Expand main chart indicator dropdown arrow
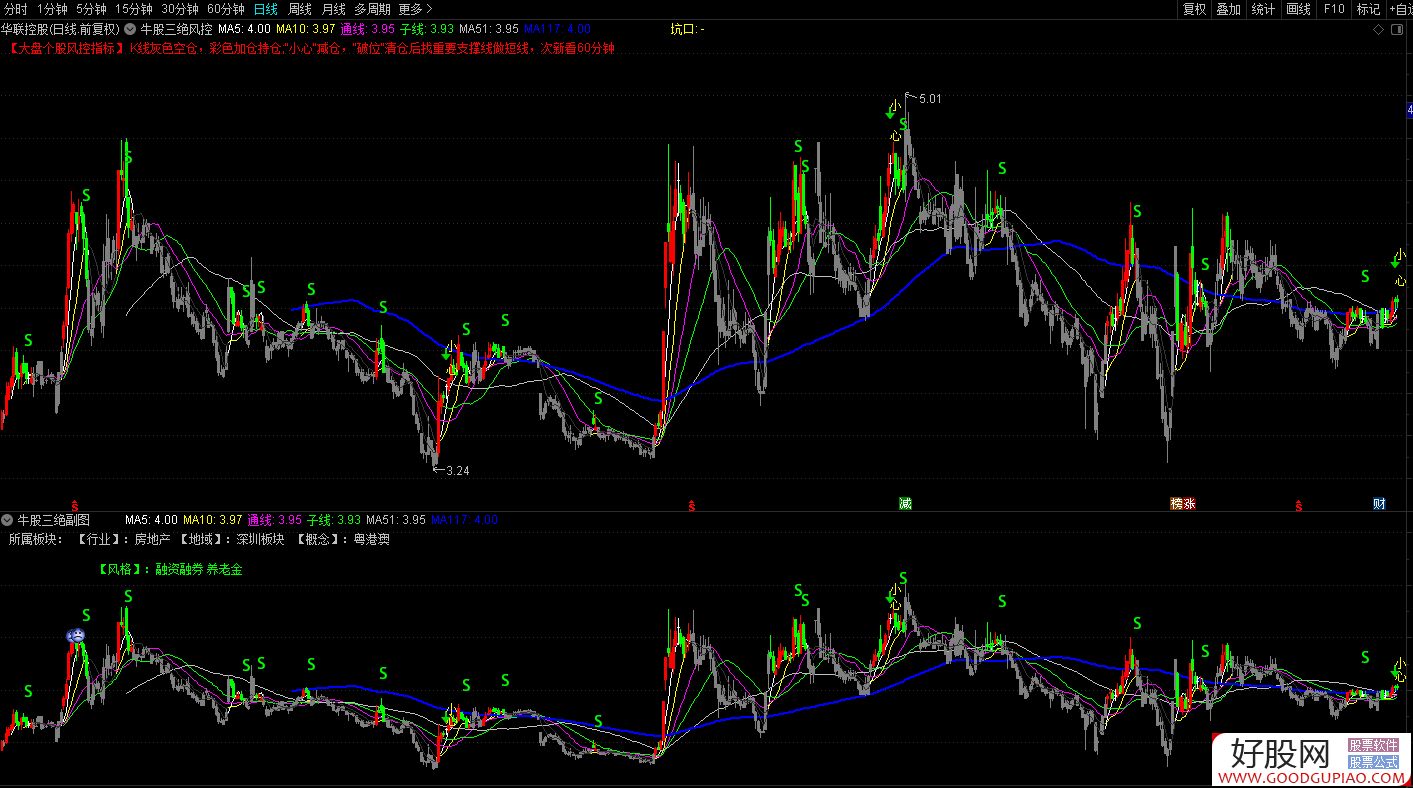The height and width of the screenshot is (788, 1413). click(x=130, y=29)
